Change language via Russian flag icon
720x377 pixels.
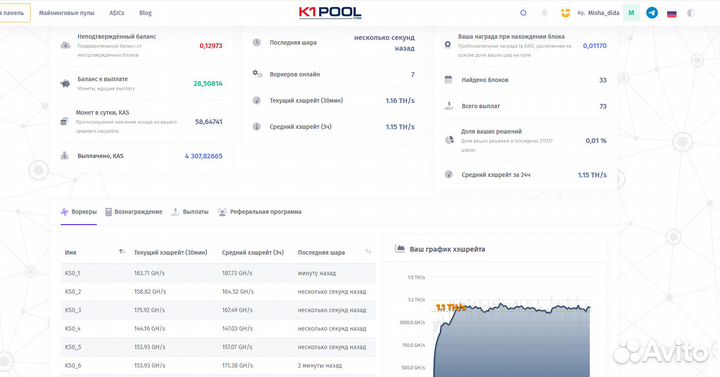click(x=672, y=13)
